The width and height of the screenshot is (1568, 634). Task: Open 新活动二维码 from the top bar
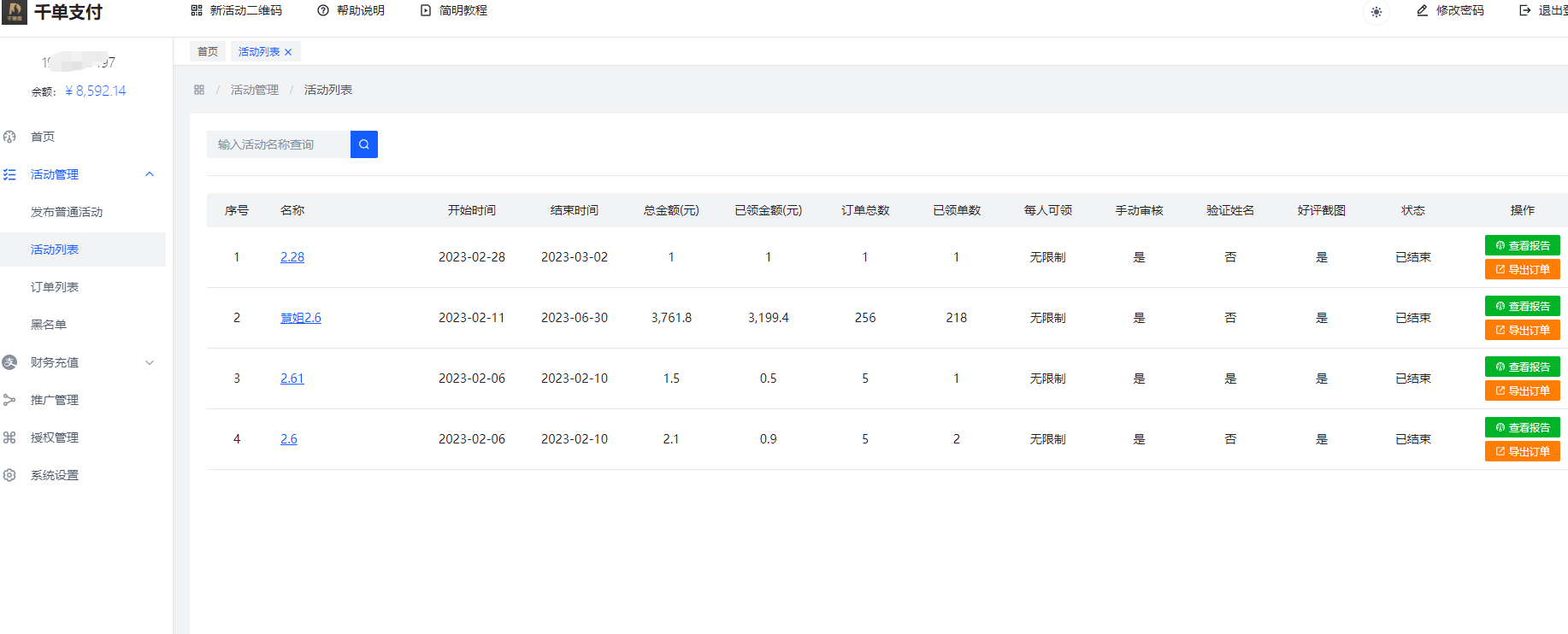click(x=236, y=10)
